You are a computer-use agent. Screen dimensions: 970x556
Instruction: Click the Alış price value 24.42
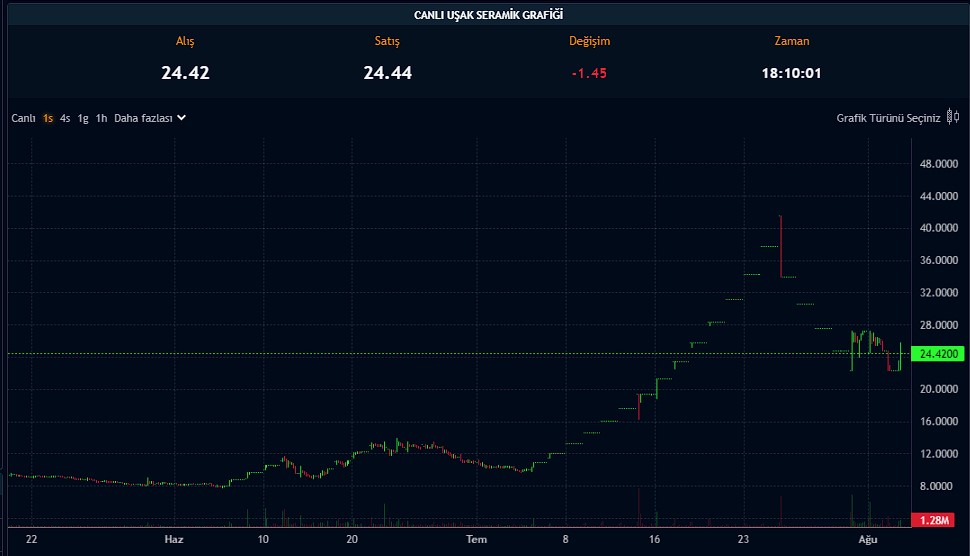coord(185,73)
